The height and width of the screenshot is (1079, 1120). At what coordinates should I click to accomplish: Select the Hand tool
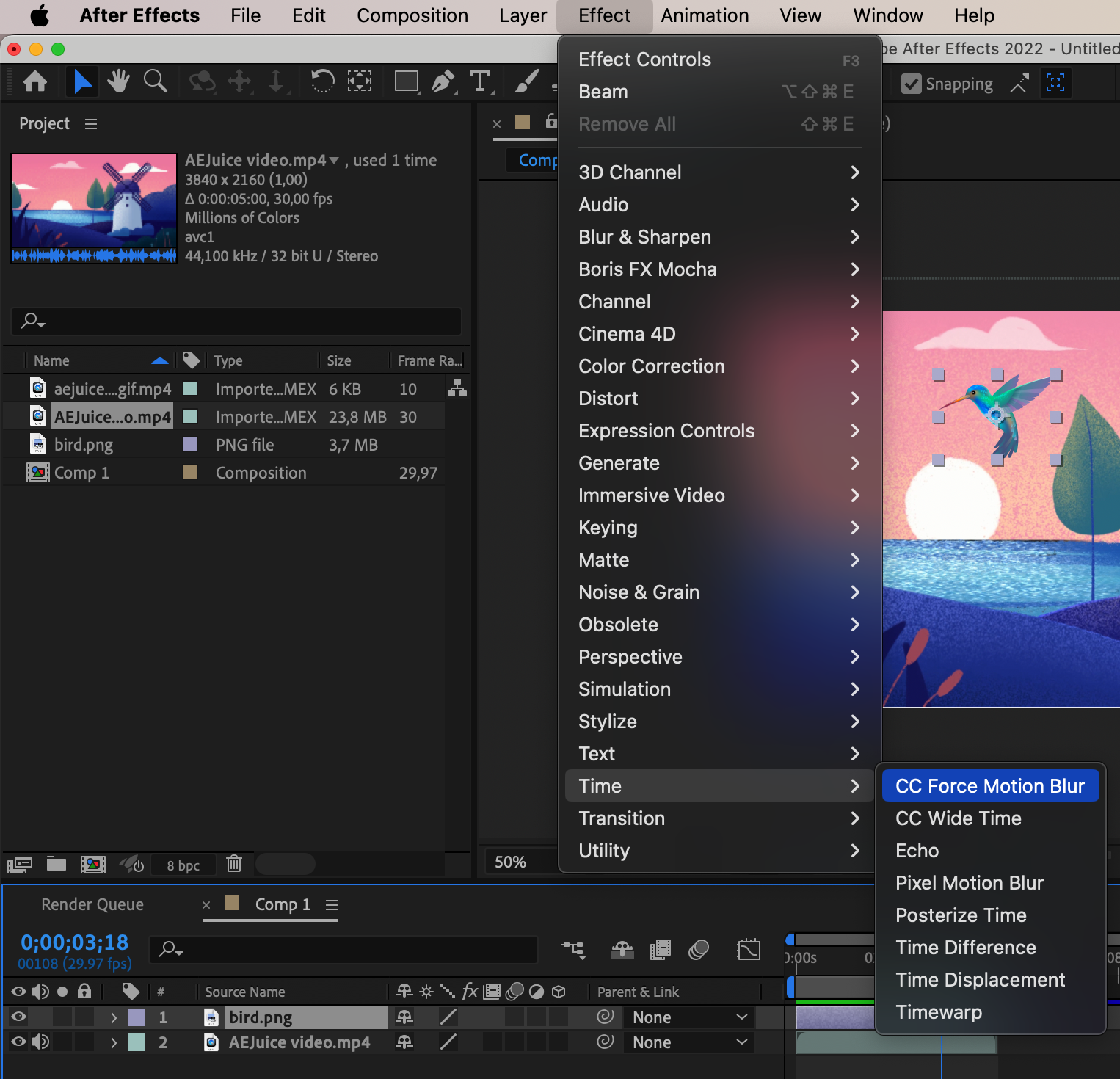click(x=117, y=81)
